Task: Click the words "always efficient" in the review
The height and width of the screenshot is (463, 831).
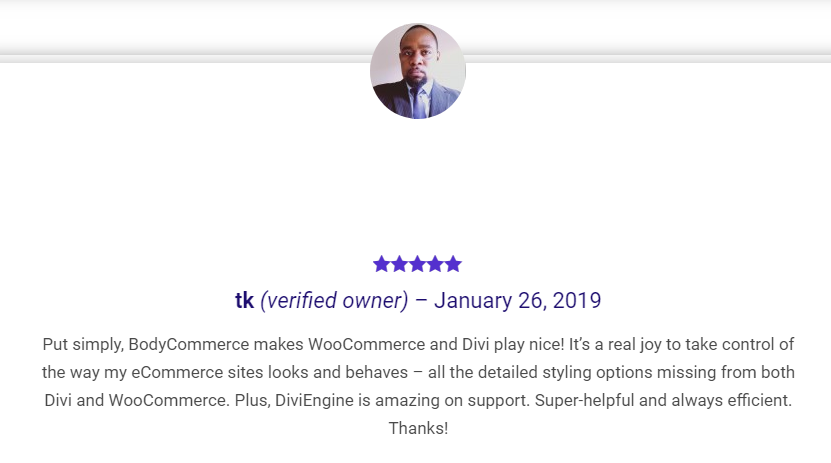Action: 731,400
